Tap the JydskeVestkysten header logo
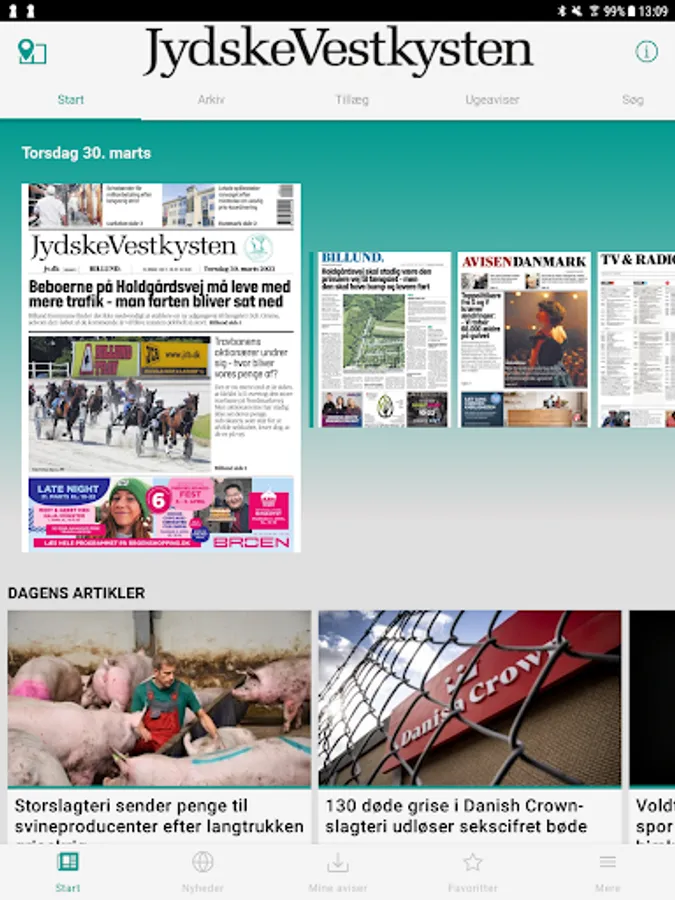The height and width of the screenshot is (900, 675). click(338, 52)
